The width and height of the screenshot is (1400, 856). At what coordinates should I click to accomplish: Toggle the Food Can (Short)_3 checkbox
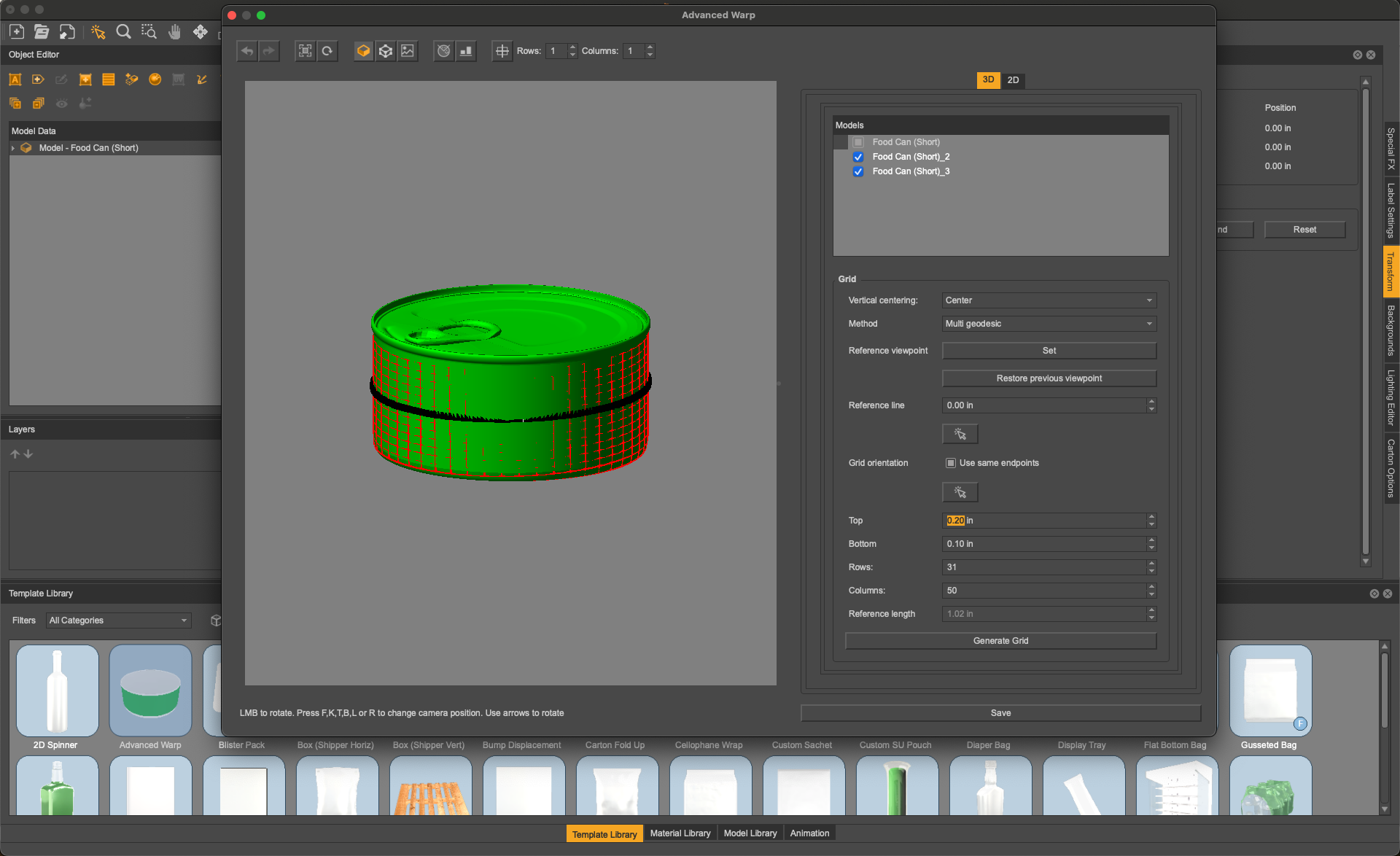(858, 171)
